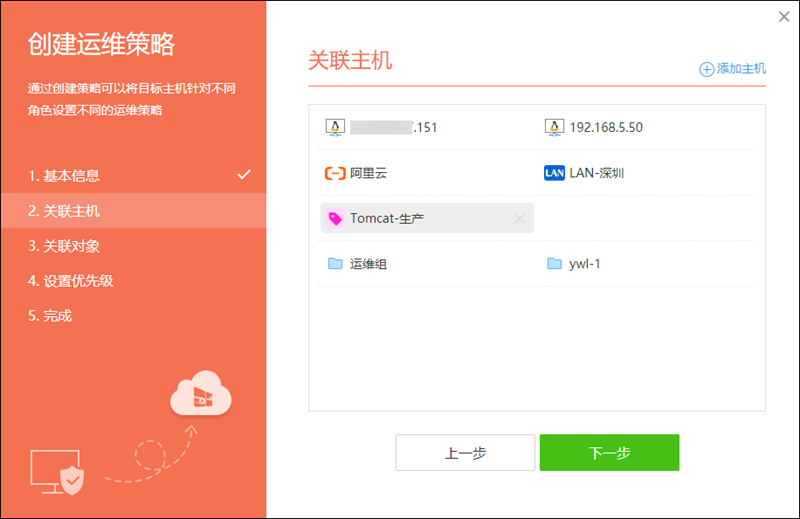
Task: Close the 创建运维策略 dialog
Action: pos(783,16)
